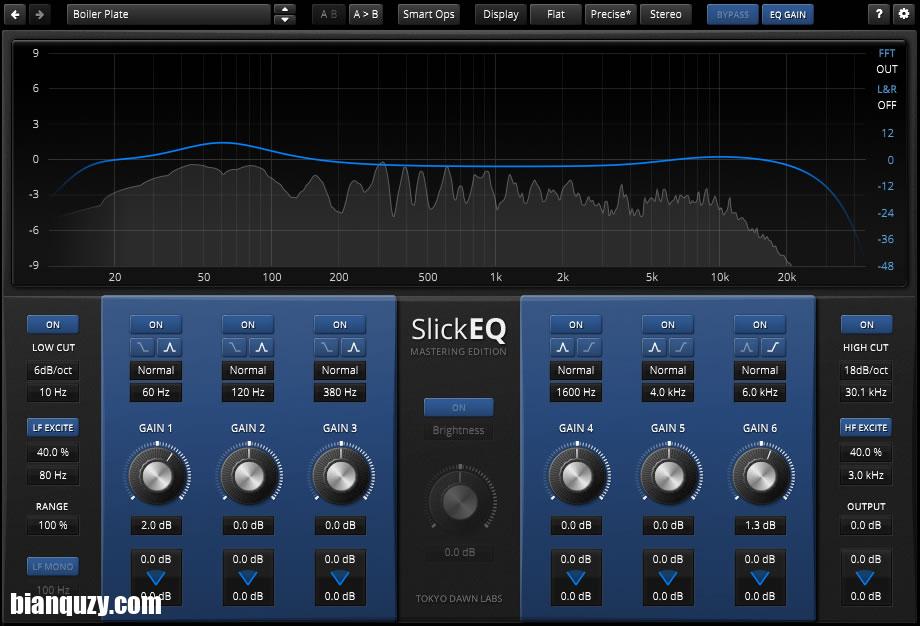Image resolution: width=920 pixels, height=626 pixels.
Task: Click the 60 Hz frequency field
Action: (156, 392)
